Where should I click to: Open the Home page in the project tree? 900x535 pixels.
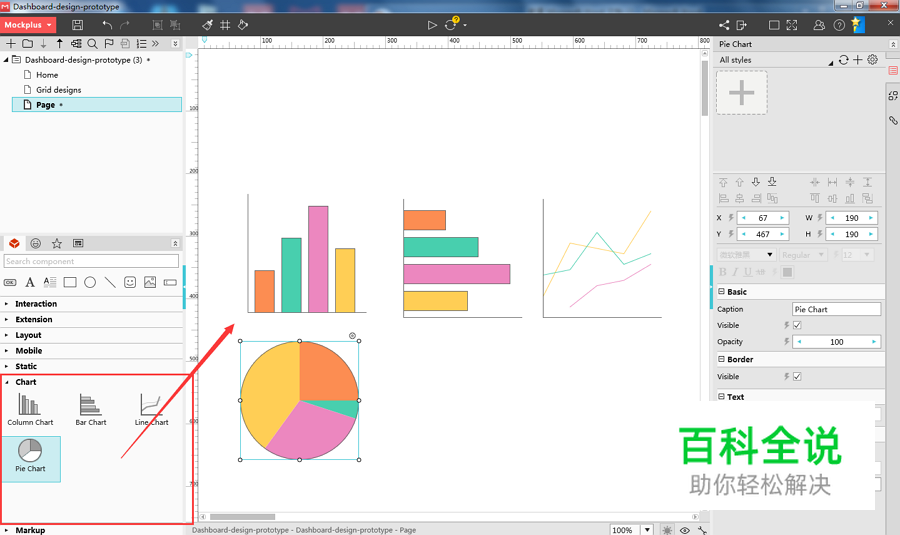click(47, 75)
